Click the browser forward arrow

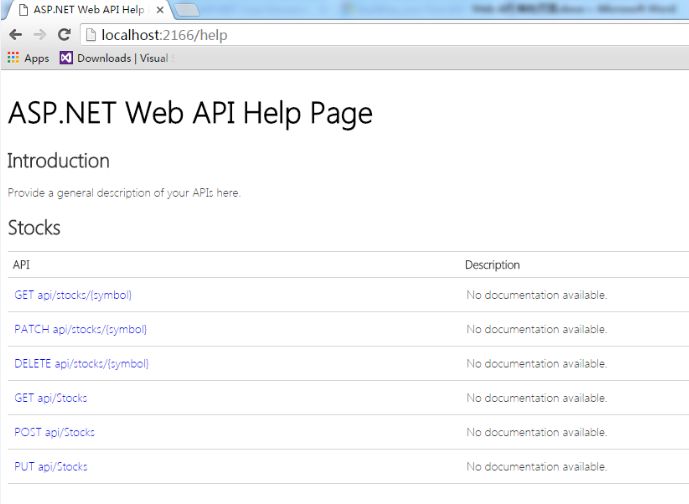point(40,34)
